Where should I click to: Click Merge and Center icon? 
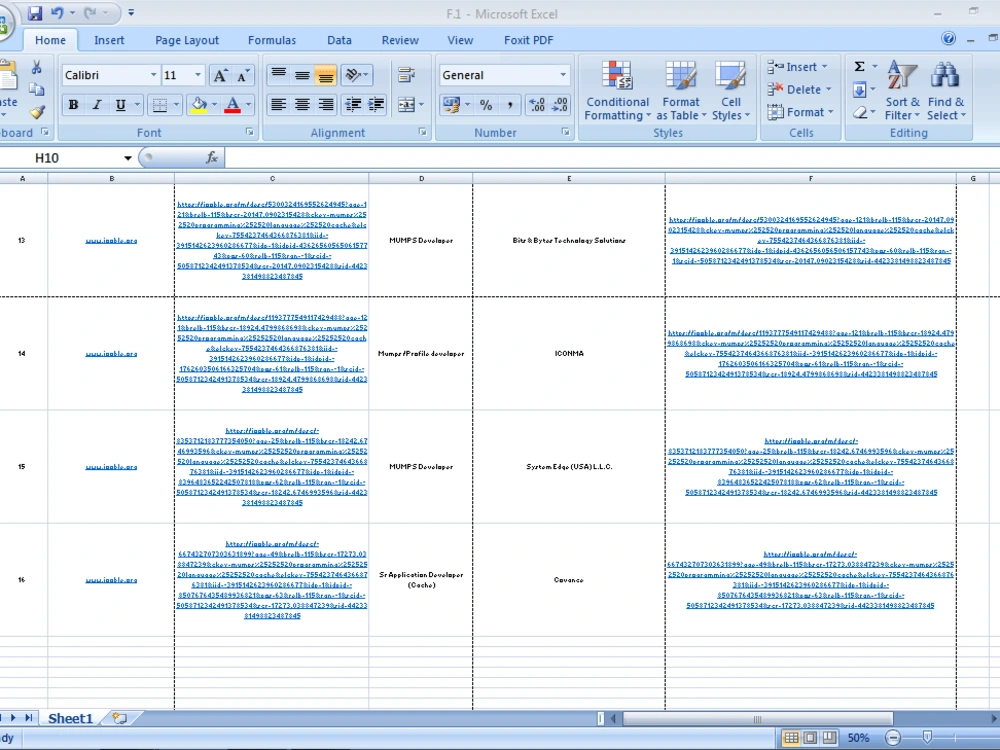click(406, 105)
